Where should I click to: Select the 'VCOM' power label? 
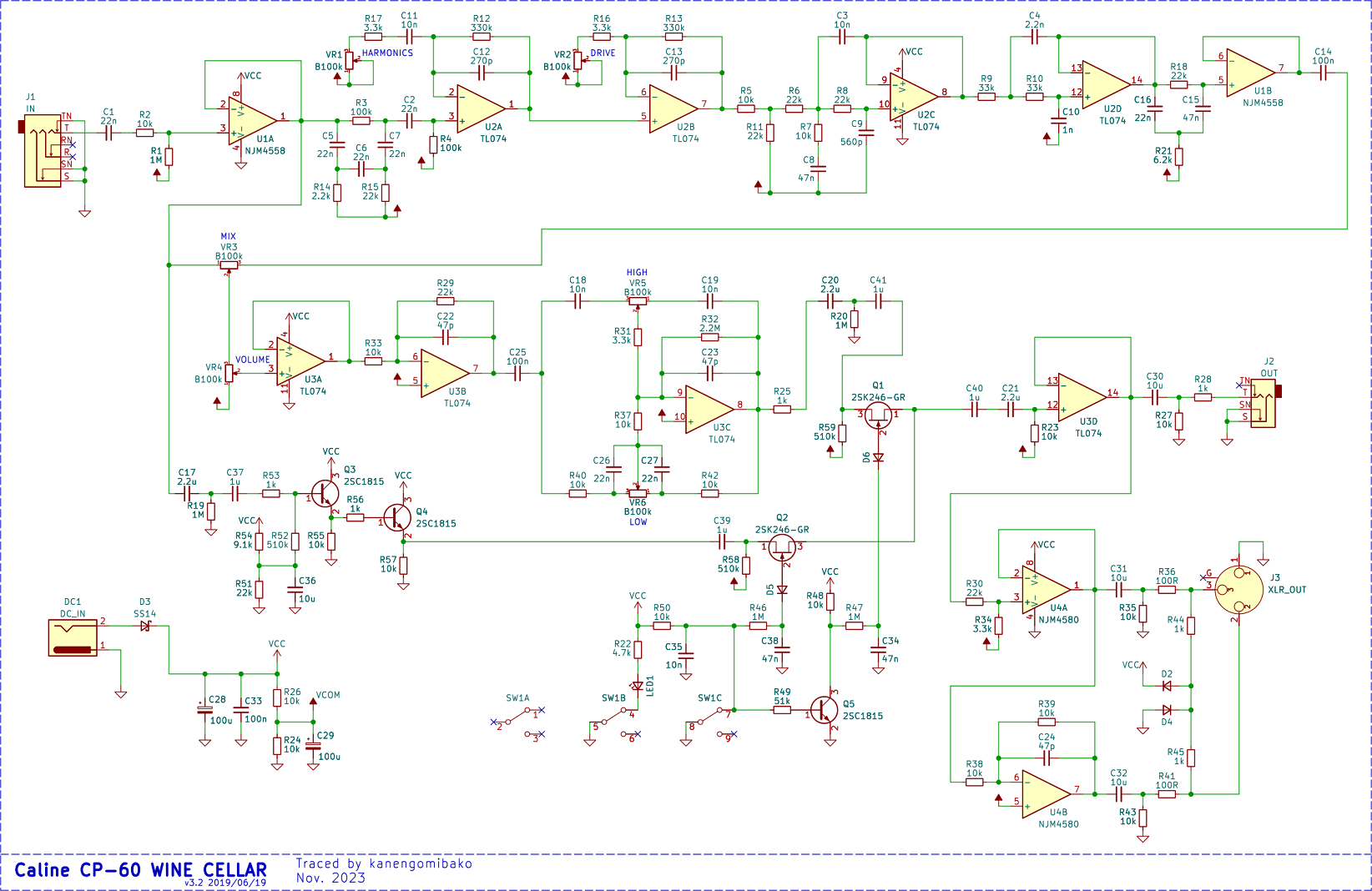pyautogui.click(x=328, y=695)
